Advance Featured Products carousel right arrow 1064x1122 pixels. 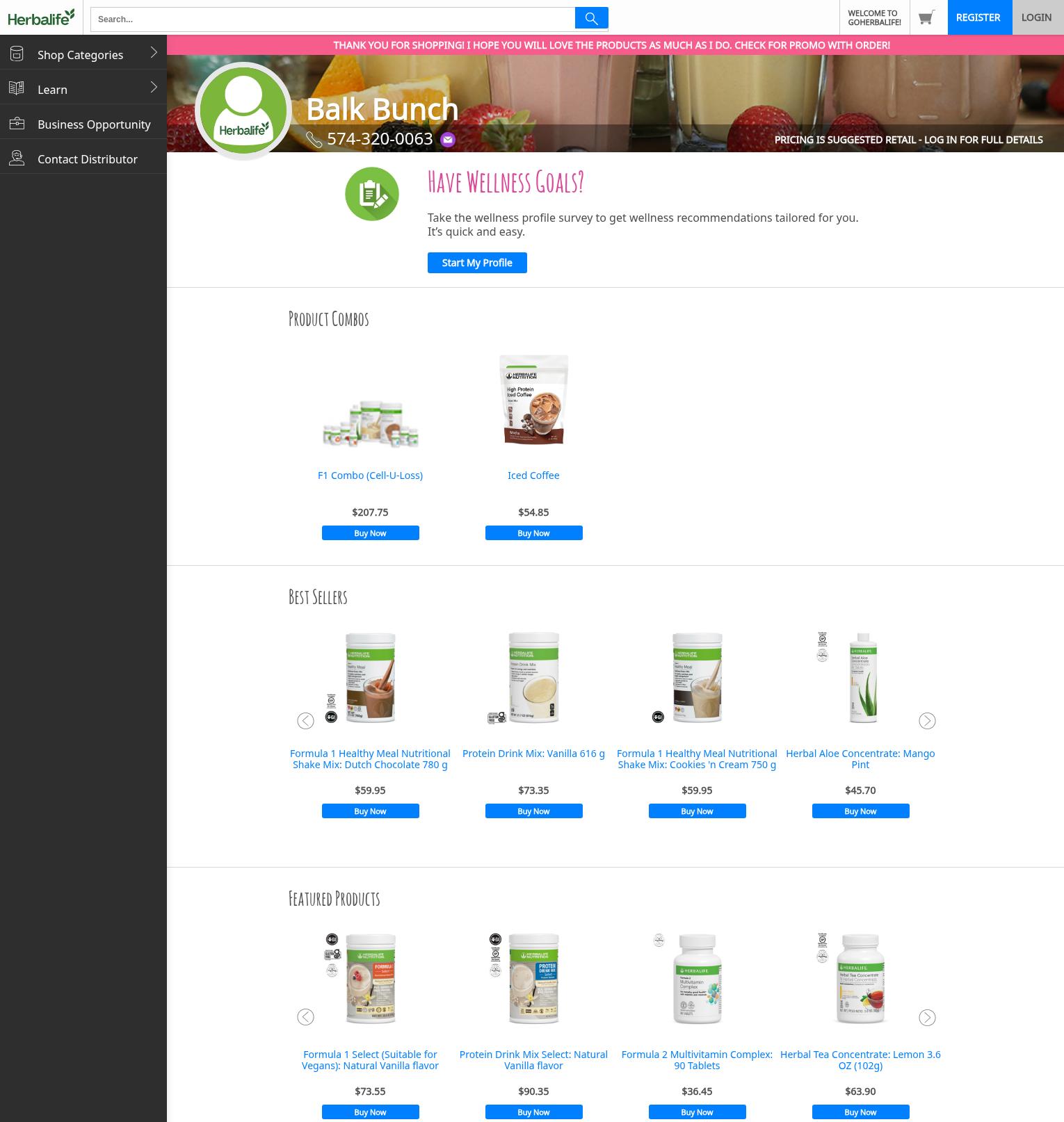927,1018
